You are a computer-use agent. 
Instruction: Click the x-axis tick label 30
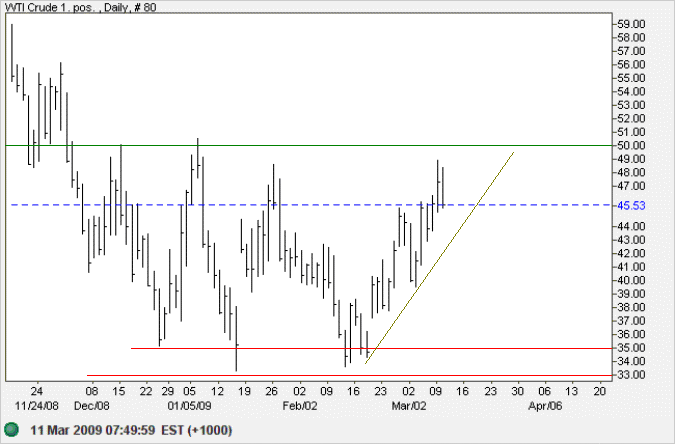pos(518,391)
